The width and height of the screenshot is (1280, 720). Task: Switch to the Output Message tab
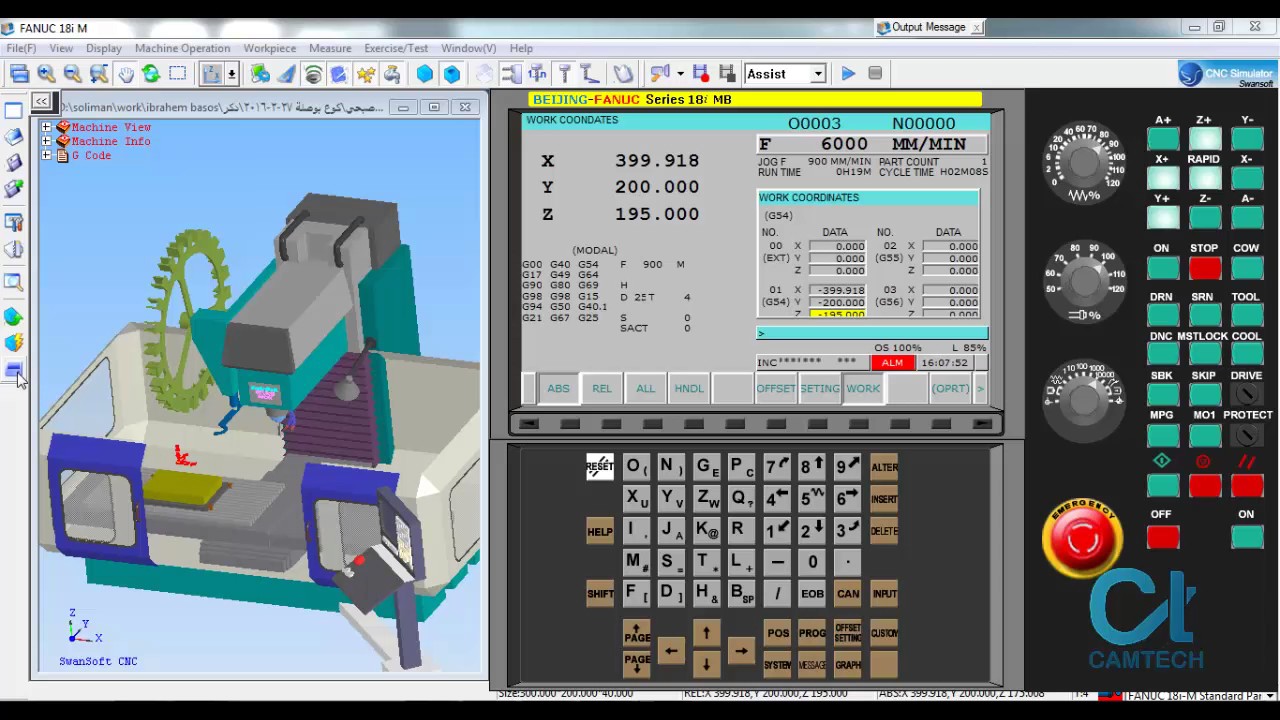click(x=929, y=27)
